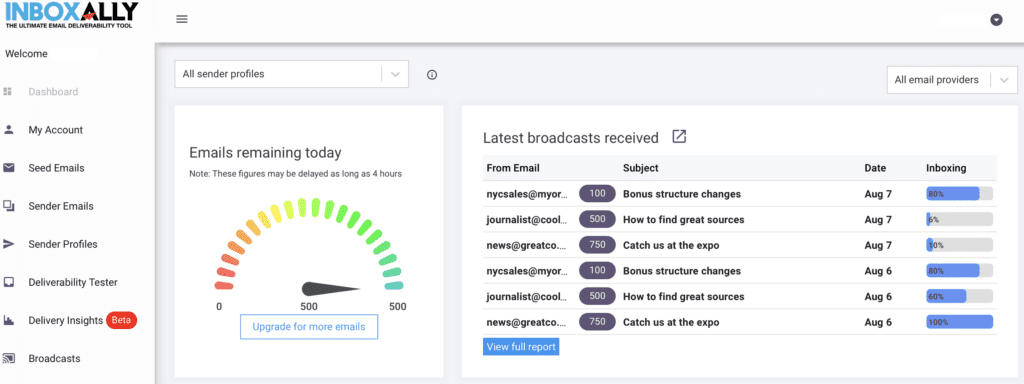Toggle the hamburger menu icon
This screenshot has height=384, width=1024.
pyautogui.click(x=182, y=19)
